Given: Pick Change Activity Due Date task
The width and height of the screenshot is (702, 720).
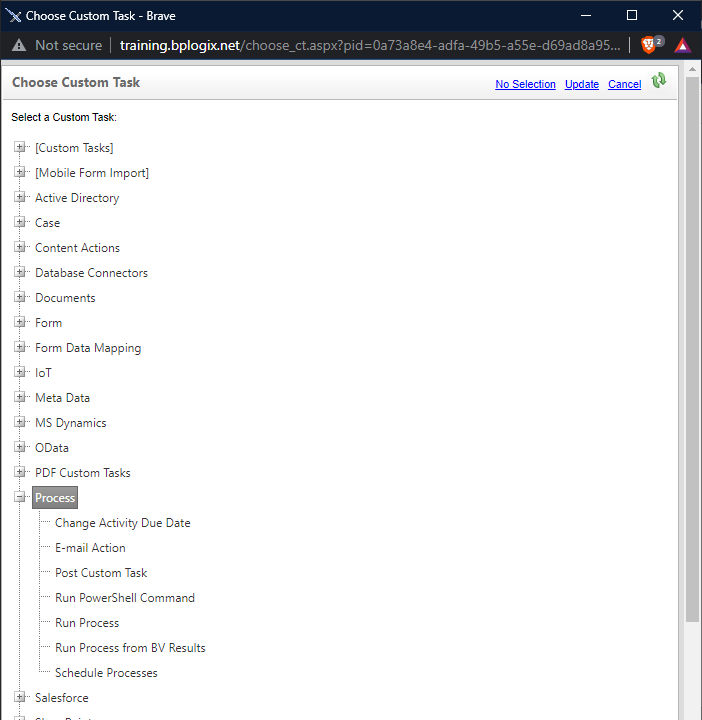Looking at the screenshot, I should coord(123,523).
